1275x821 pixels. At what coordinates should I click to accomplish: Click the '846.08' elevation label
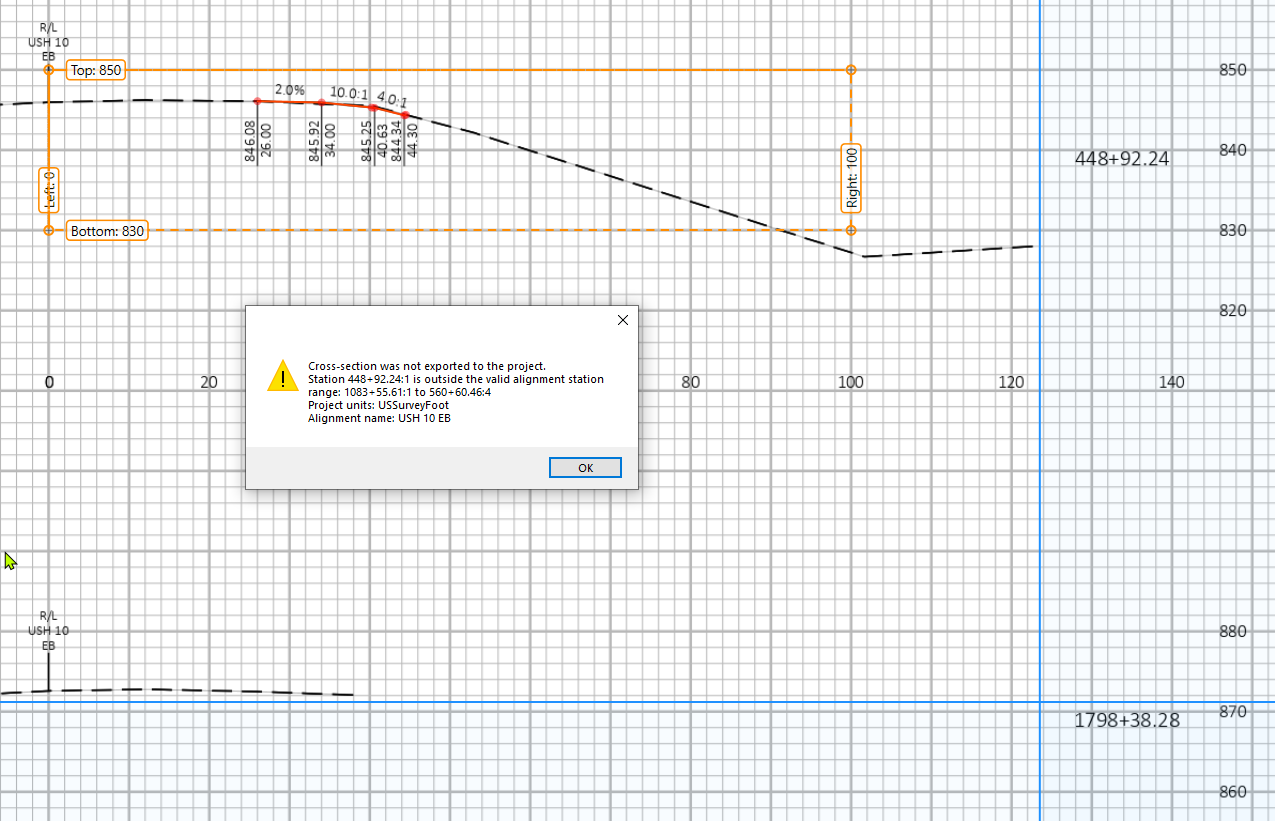(250, 141)
